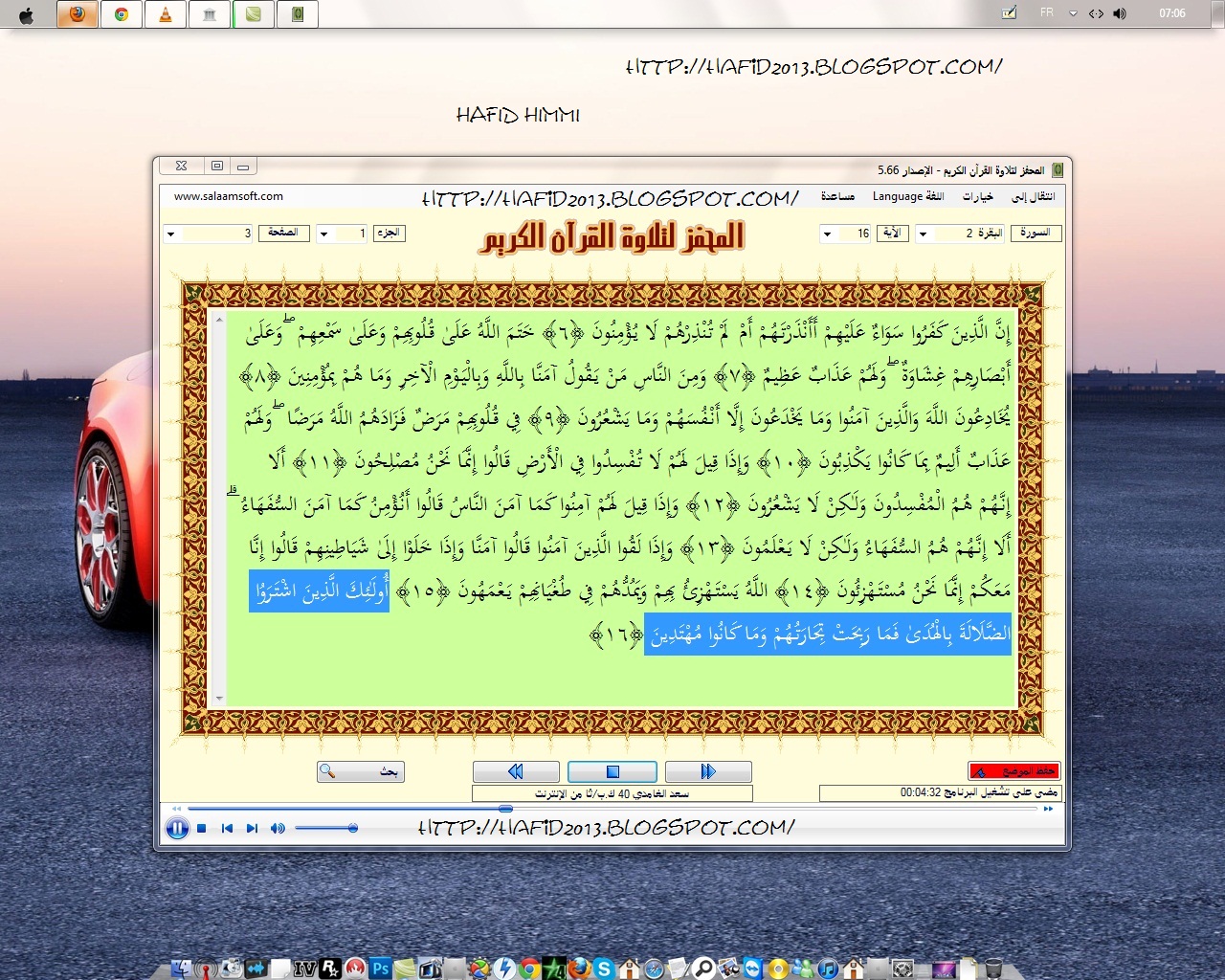Open the search بحث button
Screen dimensions: 1225x980
pyautogui.click(x=361, y=771)
